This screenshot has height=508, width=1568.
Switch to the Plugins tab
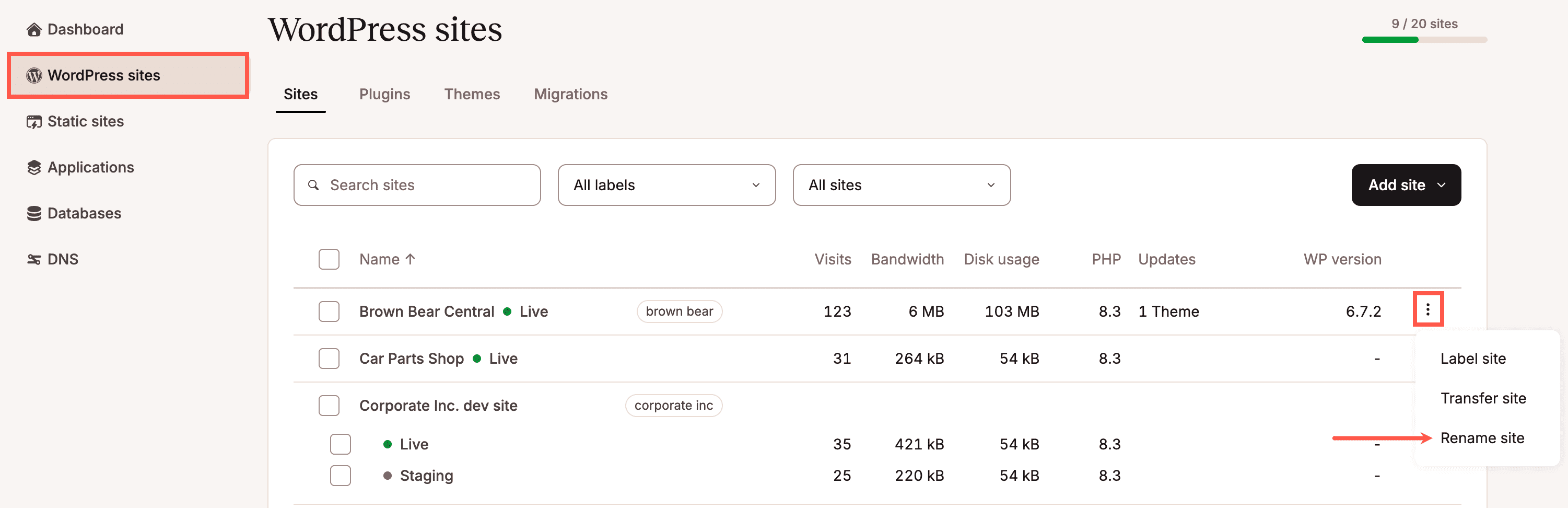[x=385, y=94]
